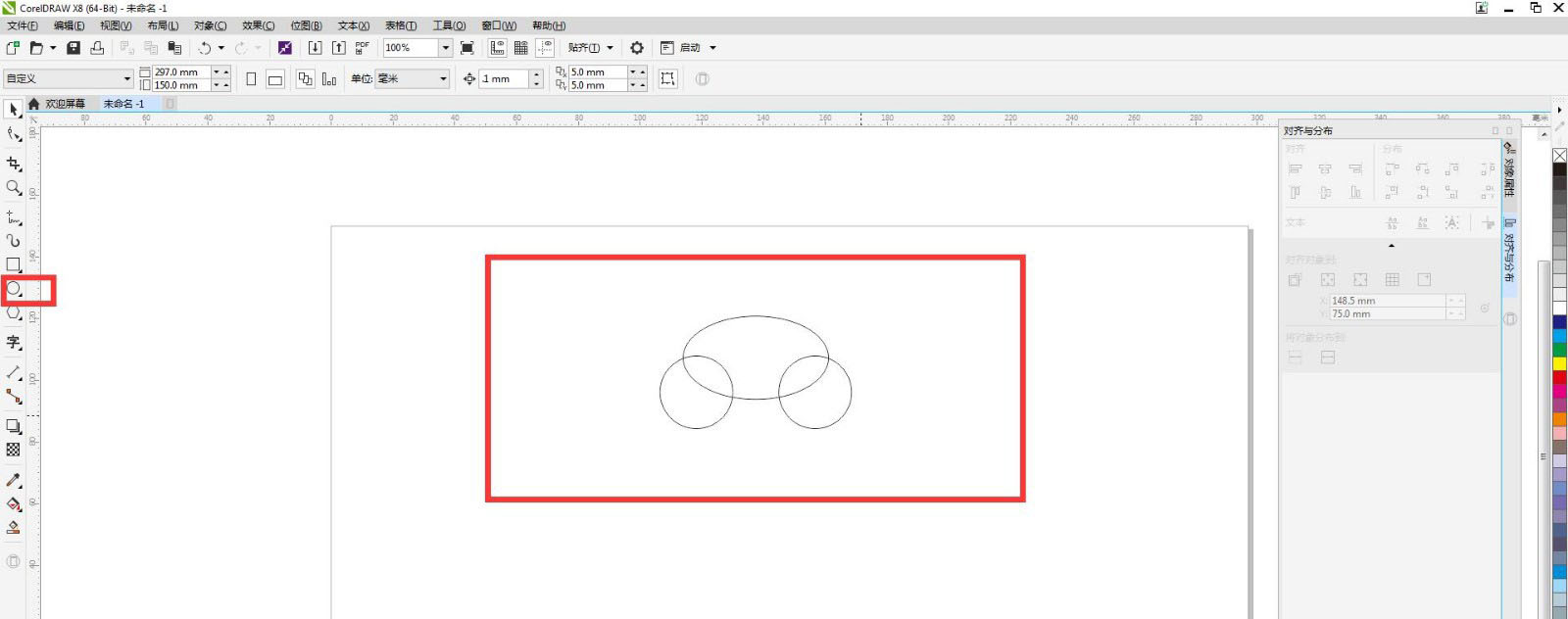Click the 贴齐(T) snap-to button
Image resolution: width=1568 pixels, height=619 pixels.
(x=584, y=48)
